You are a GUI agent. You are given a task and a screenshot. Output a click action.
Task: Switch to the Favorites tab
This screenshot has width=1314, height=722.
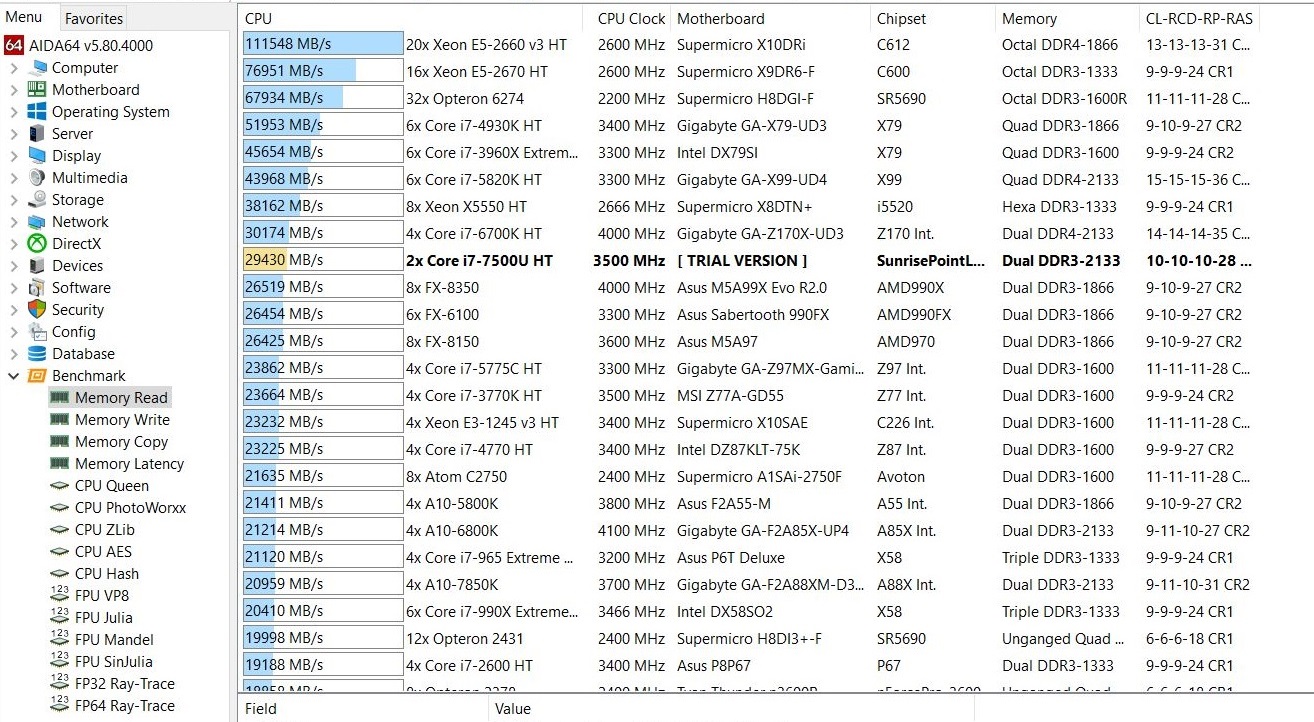tap(94, 18)
